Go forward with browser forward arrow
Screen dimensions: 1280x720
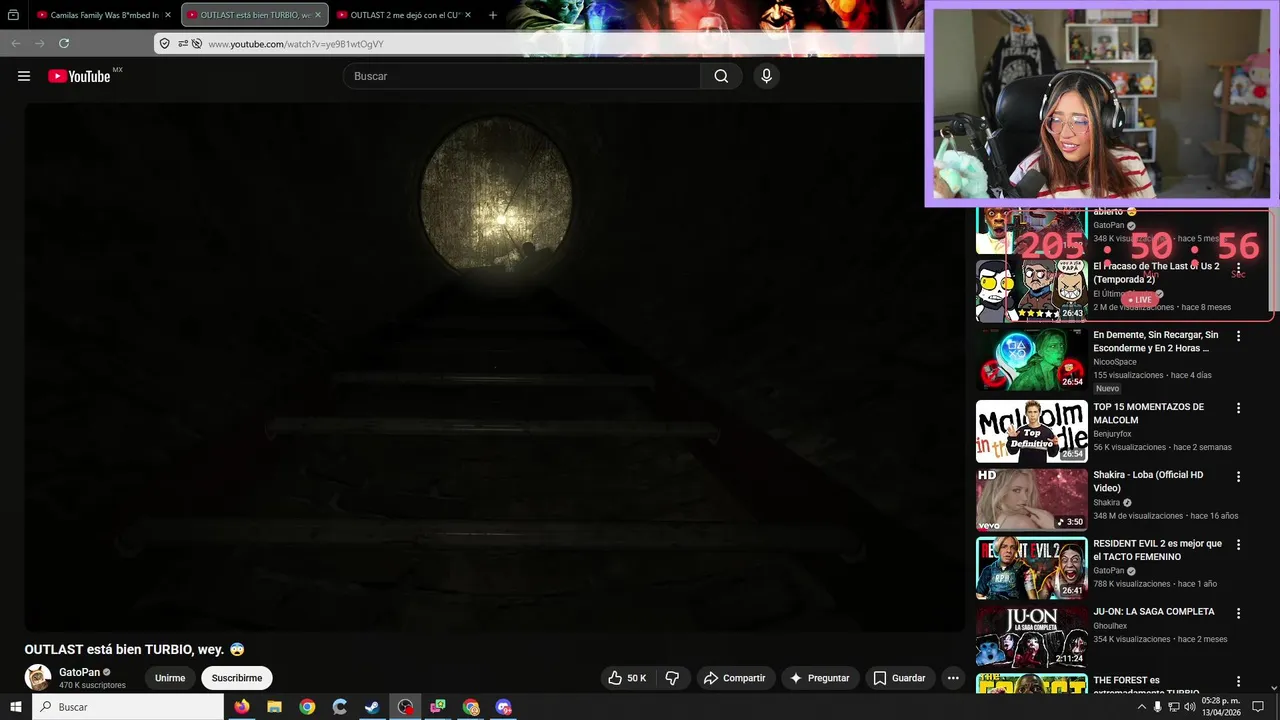click(39, 43)
